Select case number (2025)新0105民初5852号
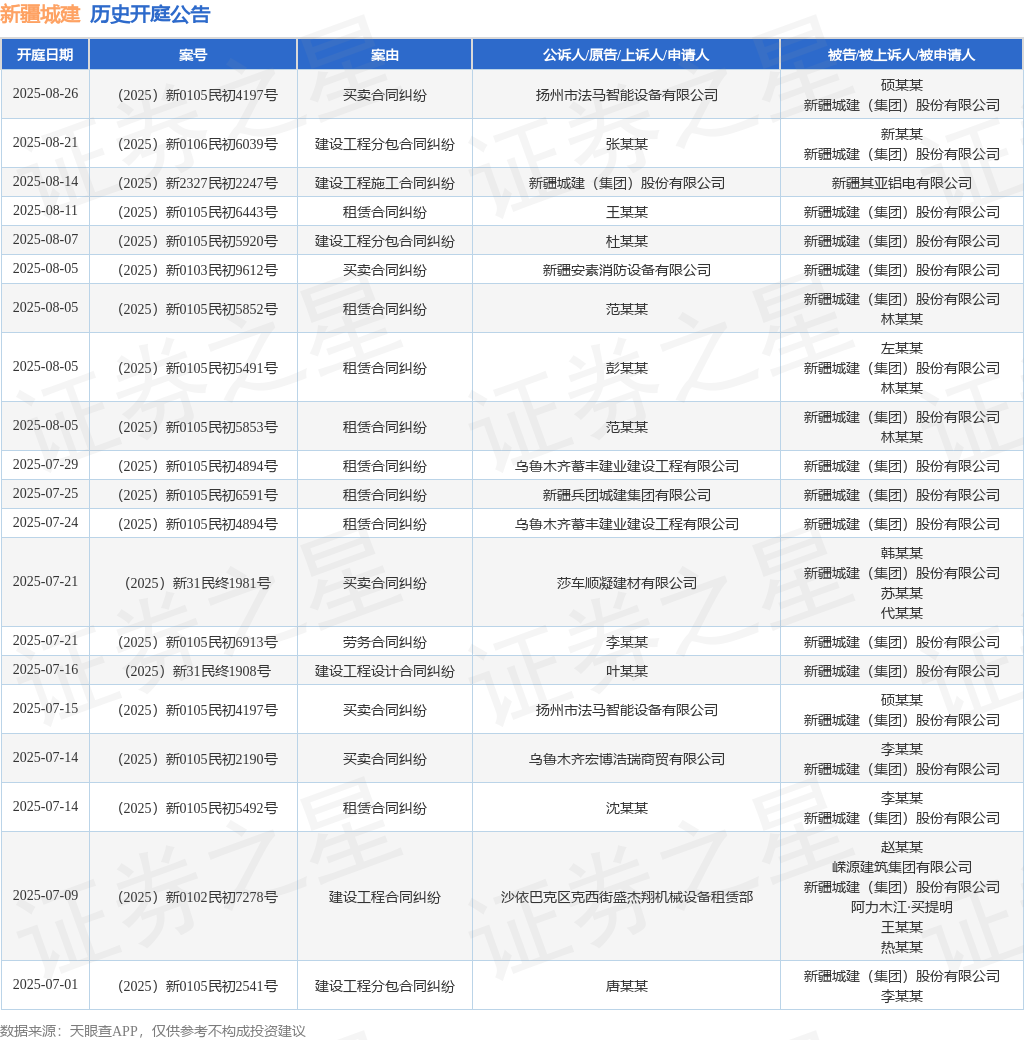Screen dimensions: 1024x1040 198,310
